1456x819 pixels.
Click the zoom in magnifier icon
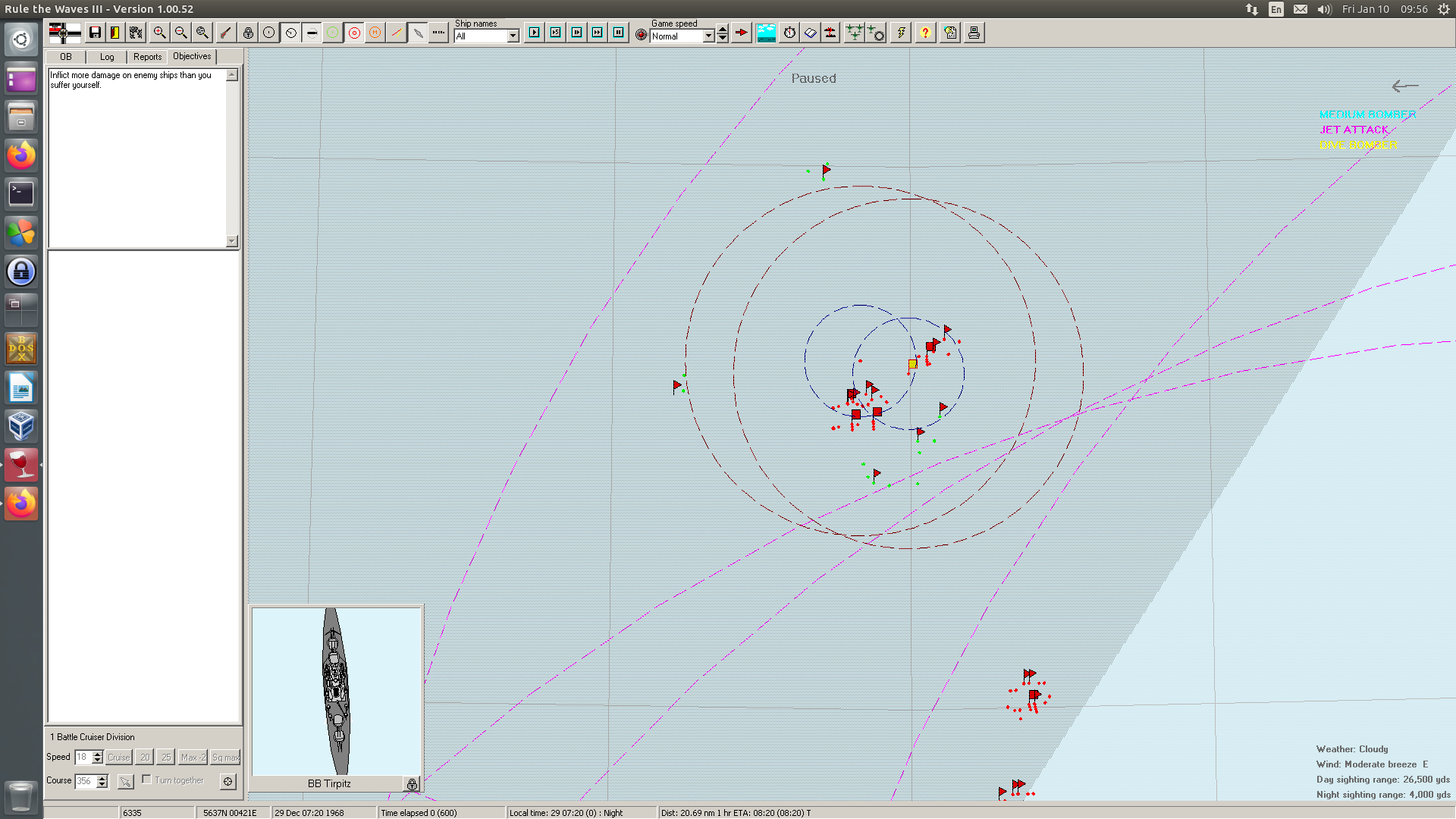tap(159, 33)
